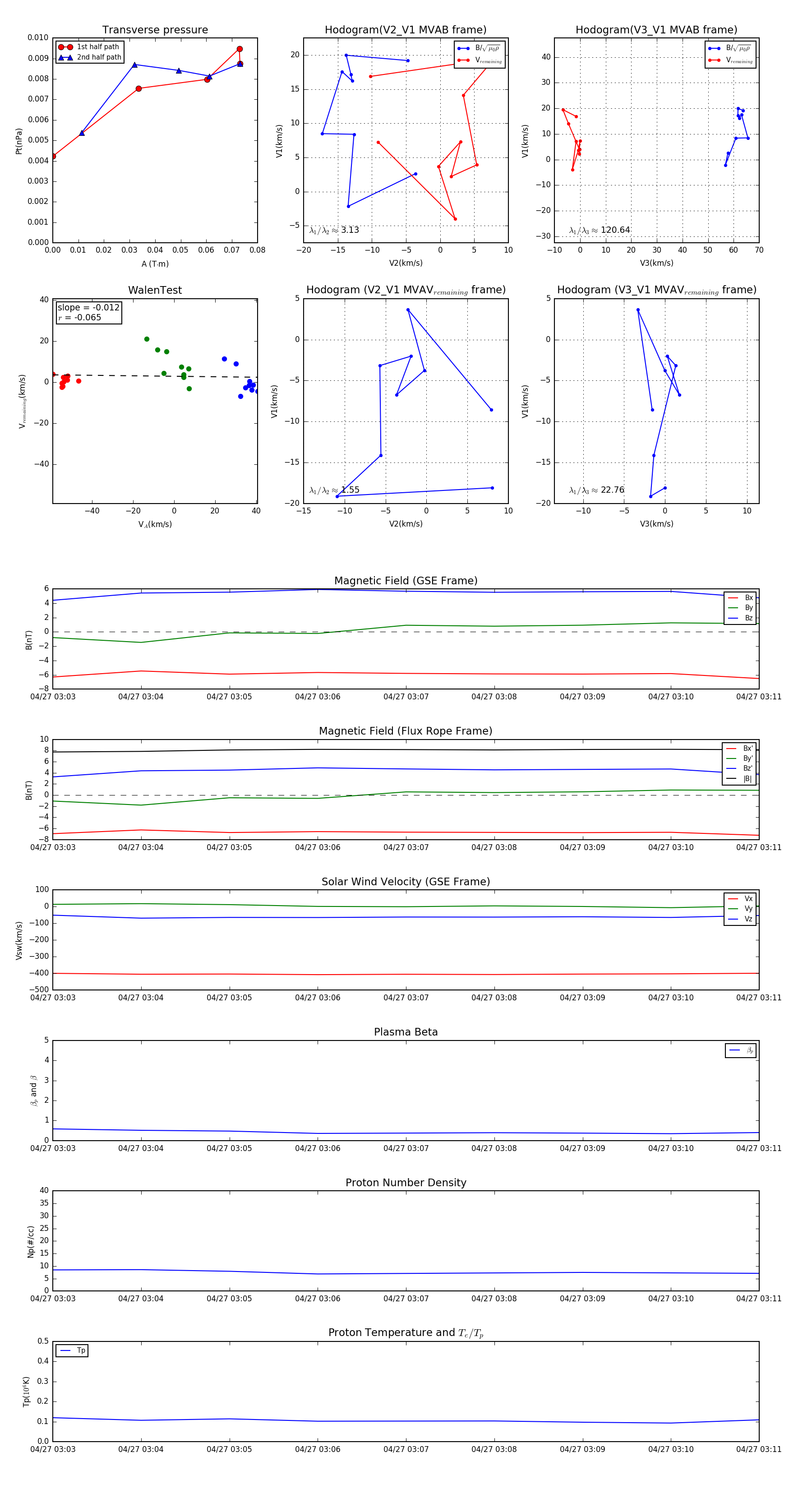Select B/√μ0ρ legend entry in V2_V1 MVAB hodogram

(x=480, y=49)
